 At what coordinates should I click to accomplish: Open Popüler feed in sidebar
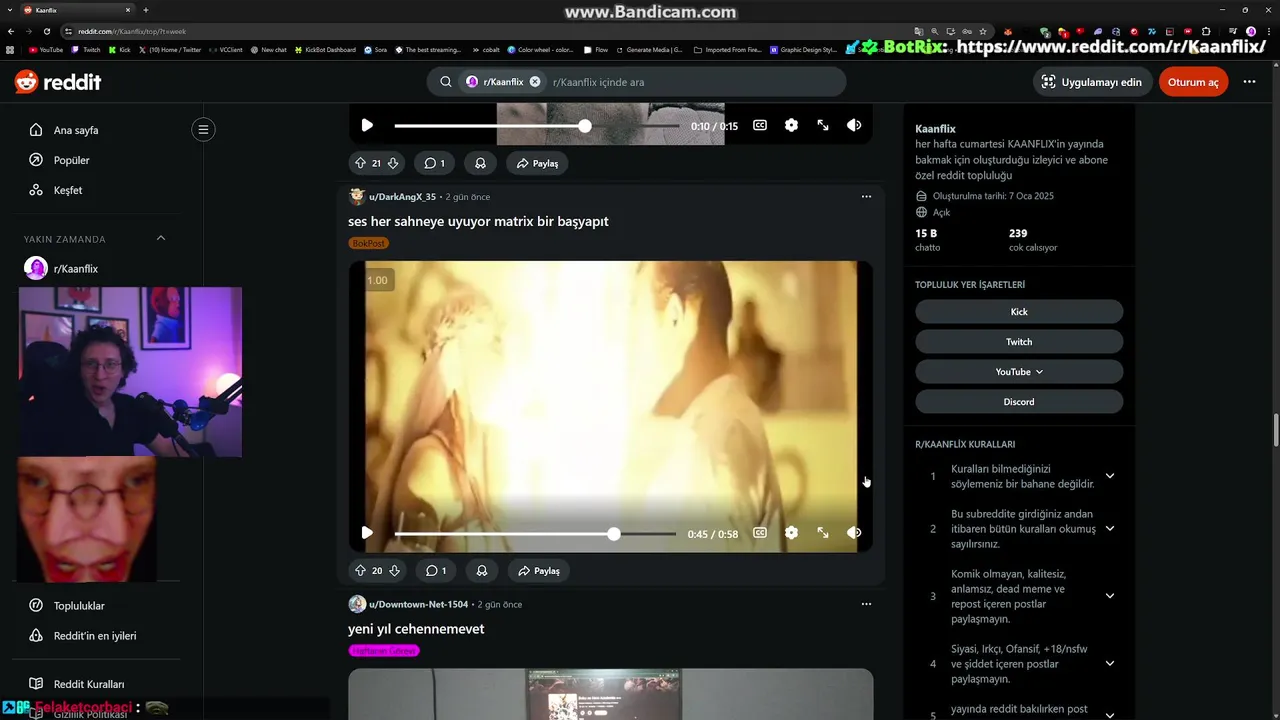point(71,160)
